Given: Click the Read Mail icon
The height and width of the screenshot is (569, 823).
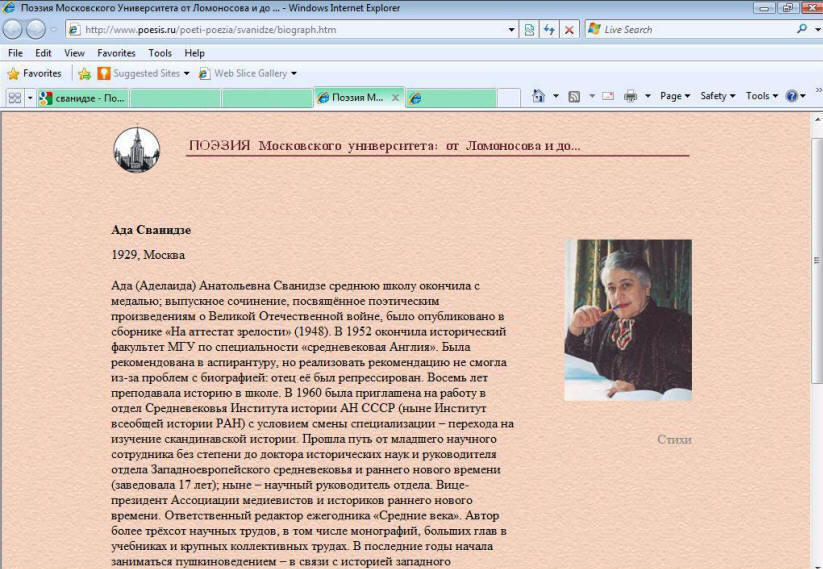Looking at the screenshot, I should pos(608,96).
